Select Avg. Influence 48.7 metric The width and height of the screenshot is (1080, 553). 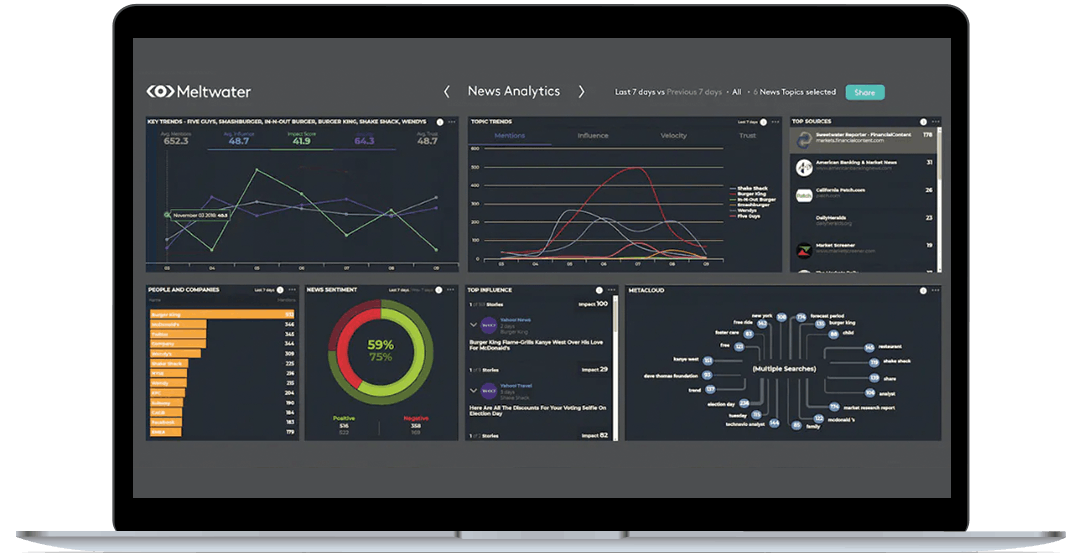(x=238, y=139)
